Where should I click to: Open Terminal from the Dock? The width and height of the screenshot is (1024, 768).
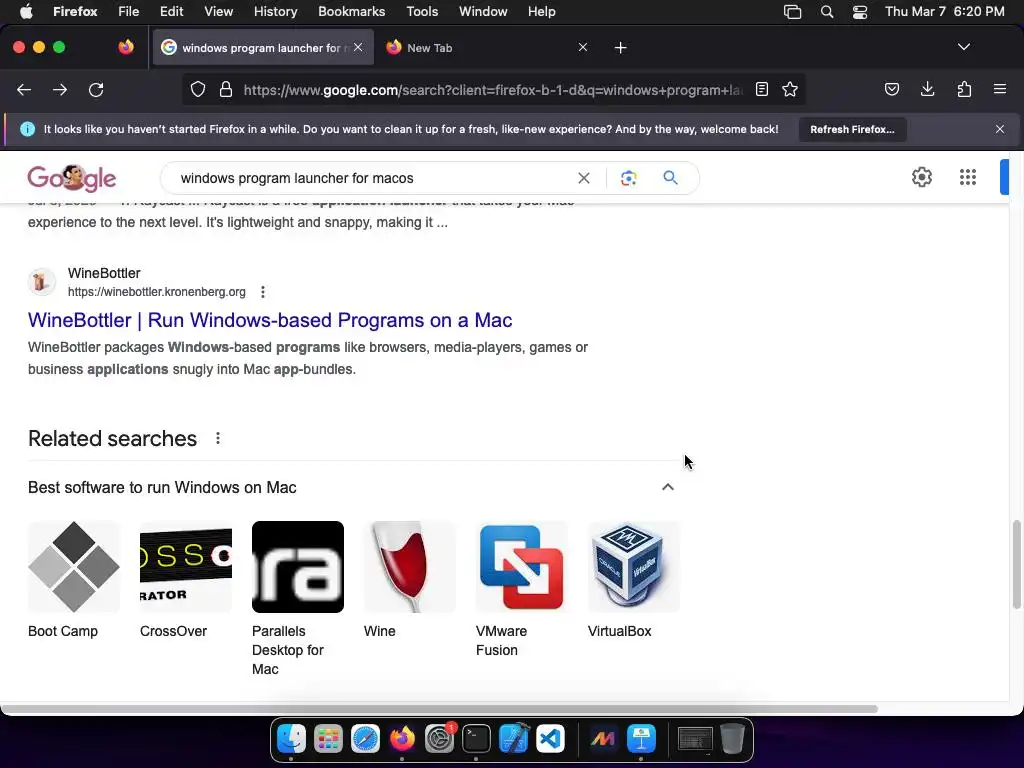click(476, 739)
